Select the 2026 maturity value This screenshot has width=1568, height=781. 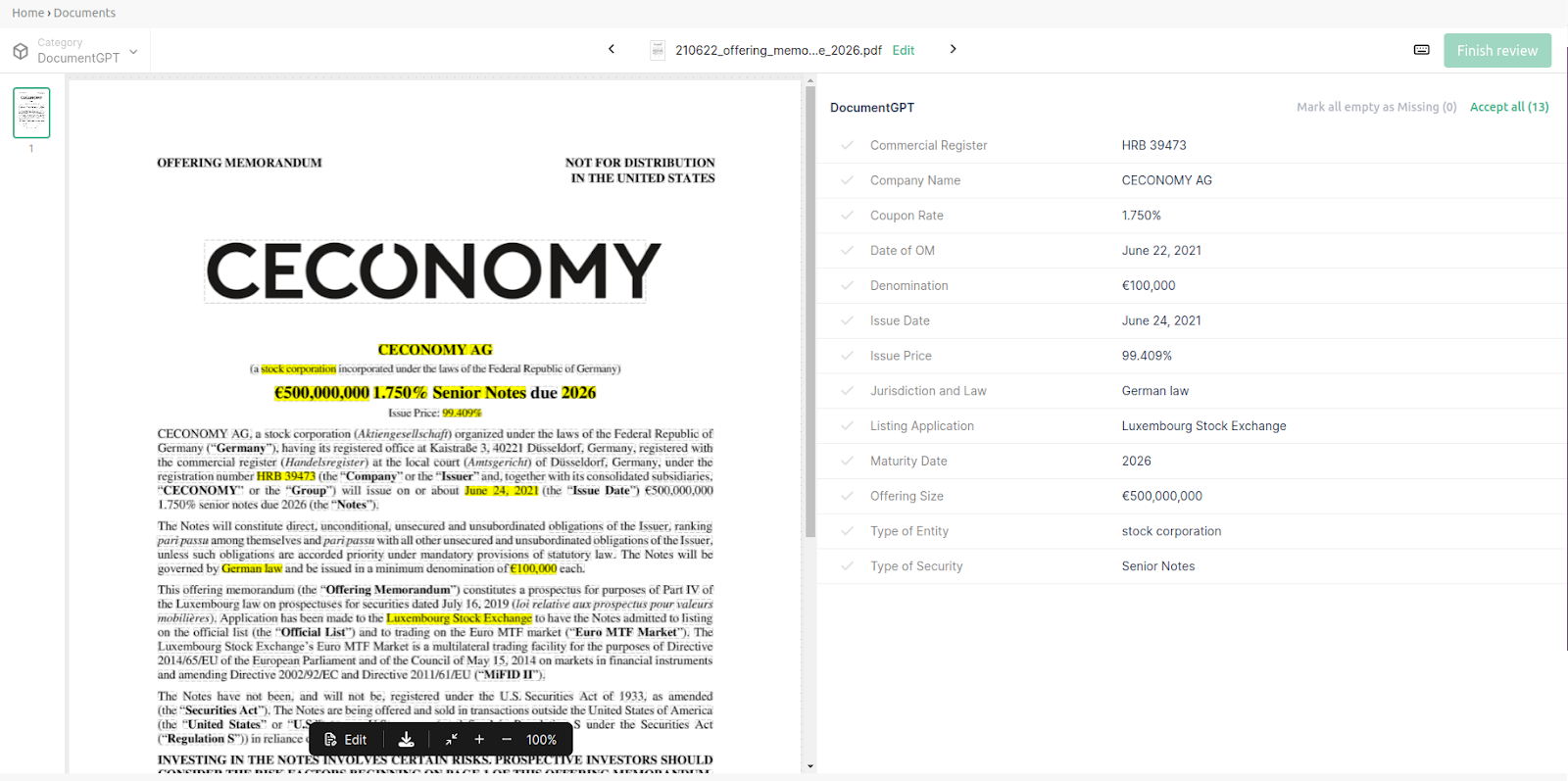tap(1136, 461)
